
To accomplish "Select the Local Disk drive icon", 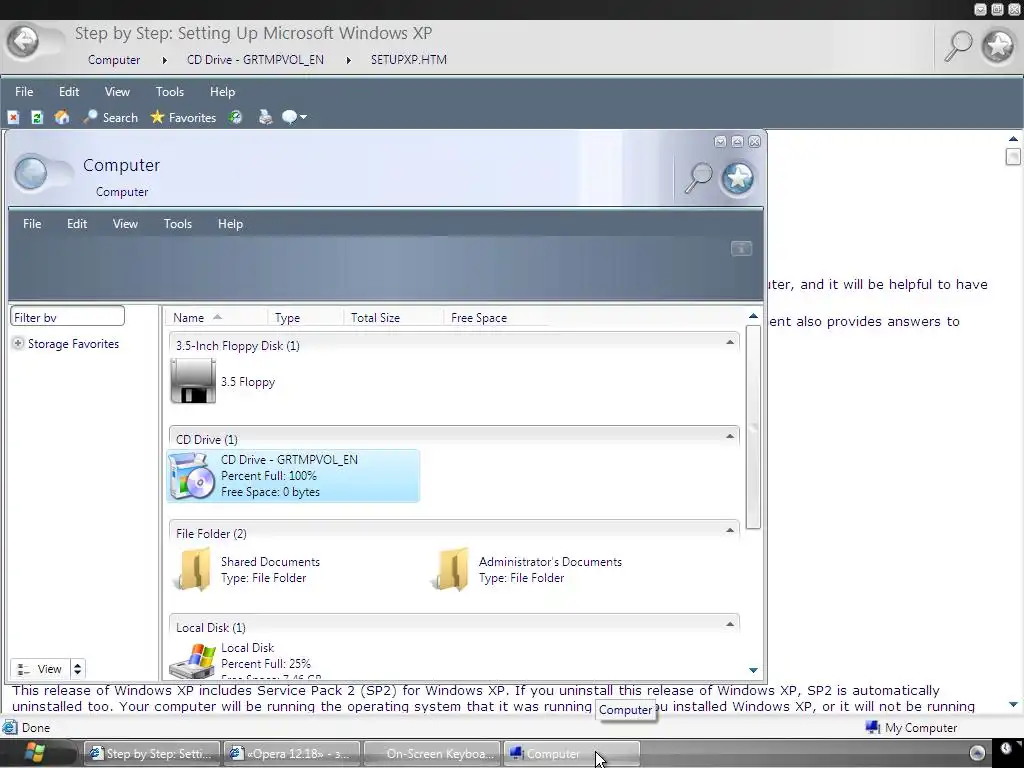I will coord(192,661).
